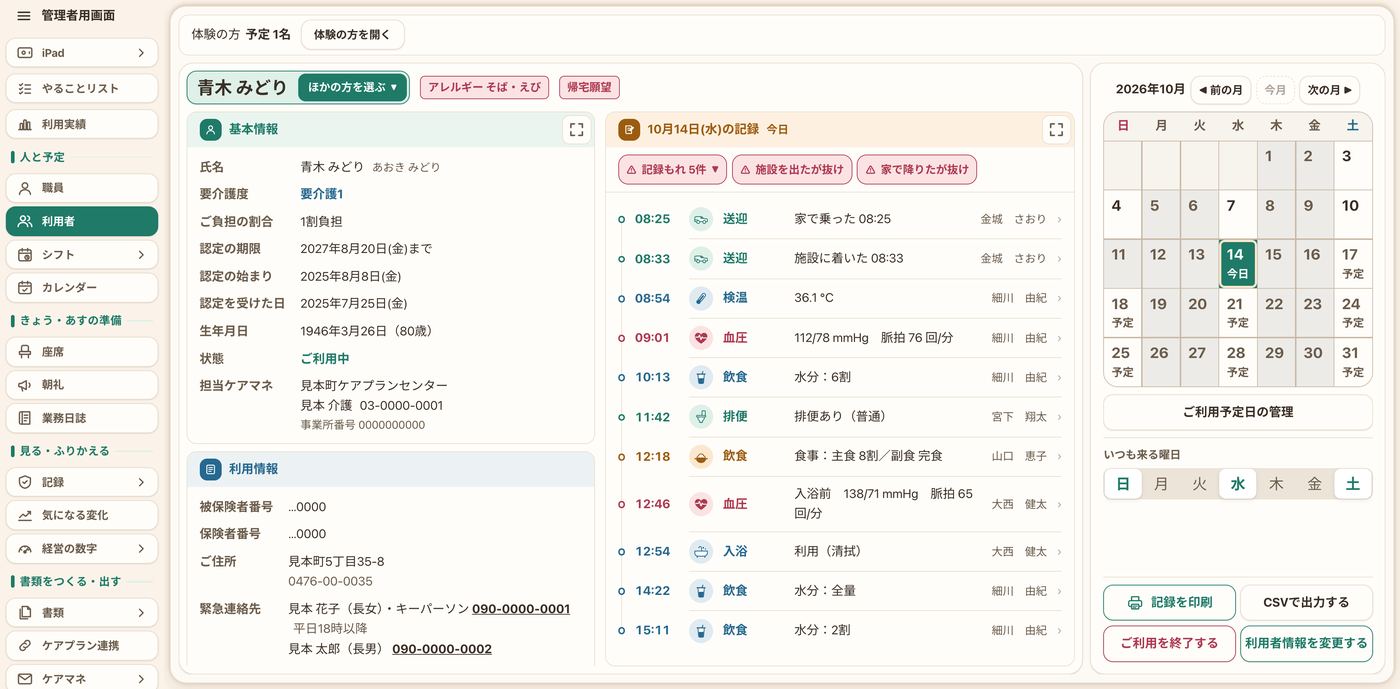This screenshot has width=1400, height=689.
Task: Open the 記録もれ 5件 dropdown
Action: point(673,170)
